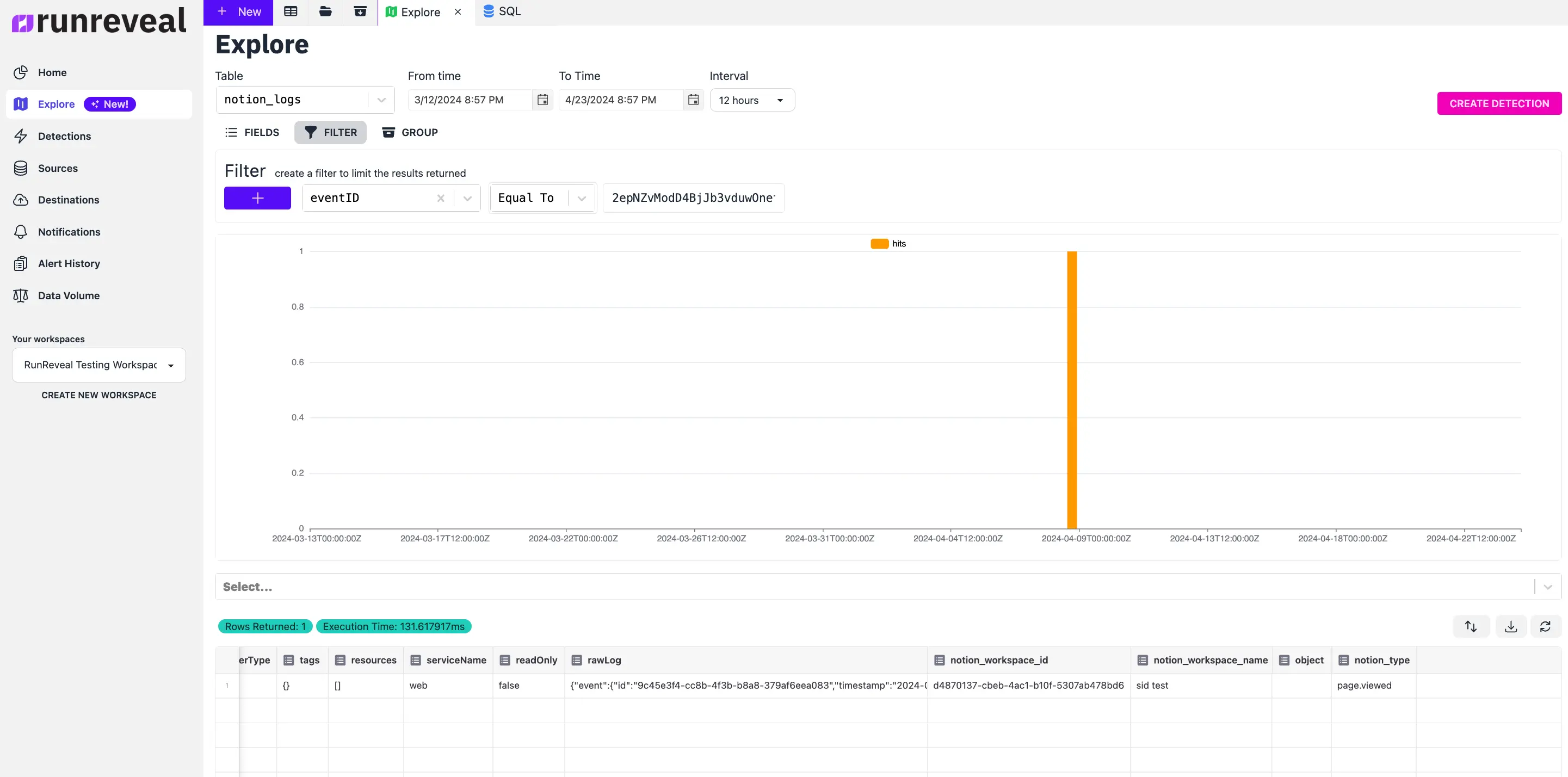Clear the eventID field selection

coord(441,198)
